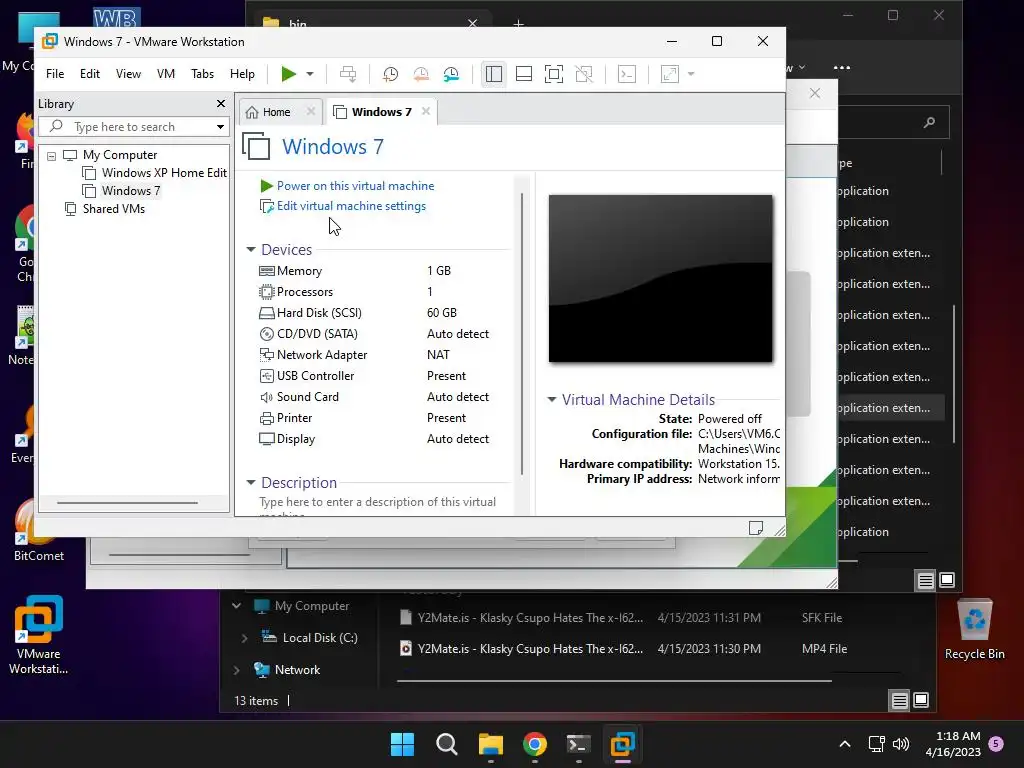
Task: Click Edit virtual machine settings
Action: point(344,206)
